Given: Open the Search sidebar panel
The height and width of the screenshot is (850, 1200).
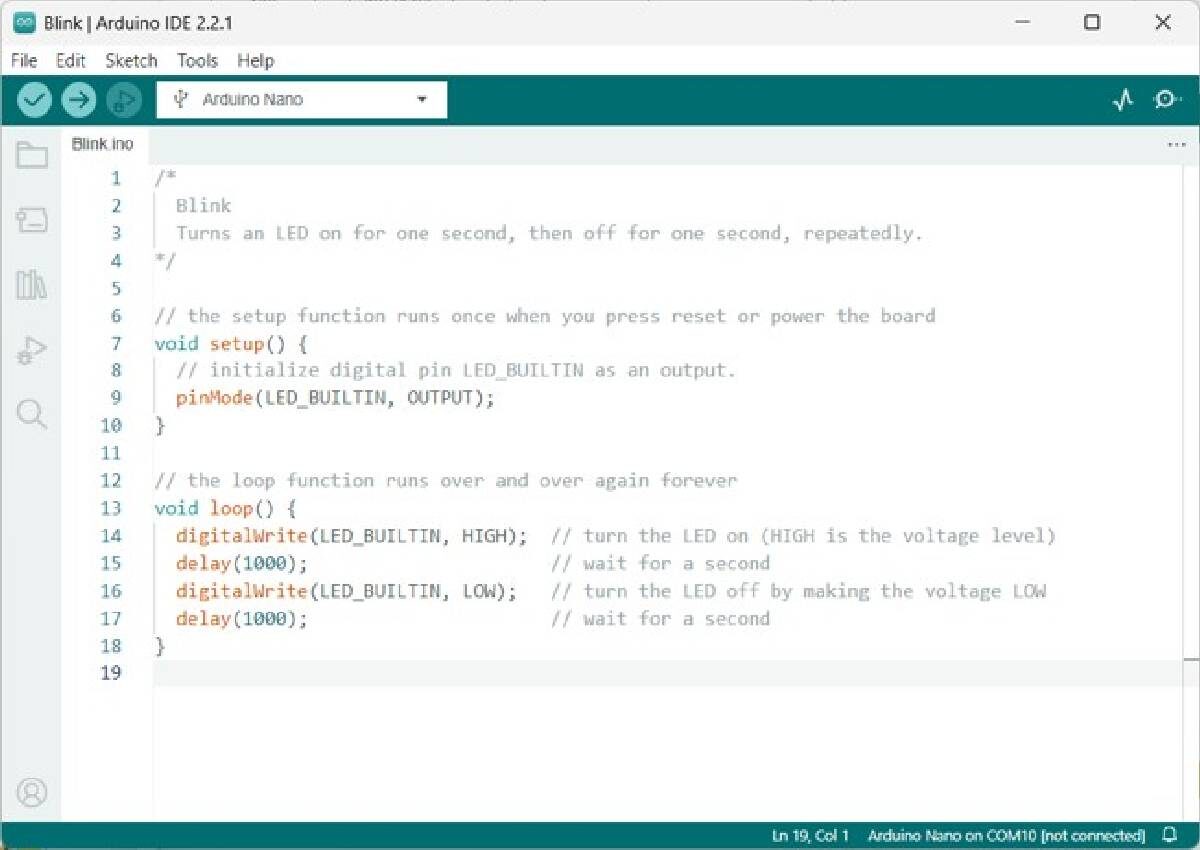Looking at the screenshot, I should [x=32, y=414].
